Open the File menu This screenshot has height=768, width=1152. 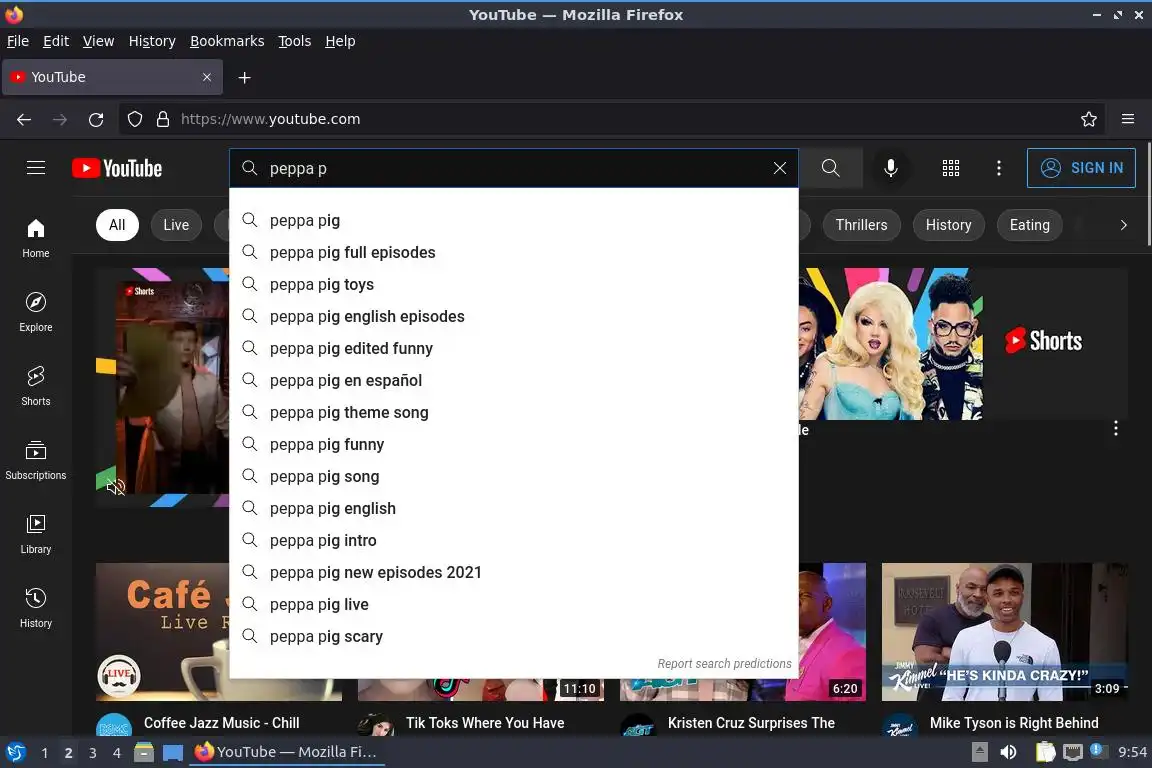[x=18, y=41]
